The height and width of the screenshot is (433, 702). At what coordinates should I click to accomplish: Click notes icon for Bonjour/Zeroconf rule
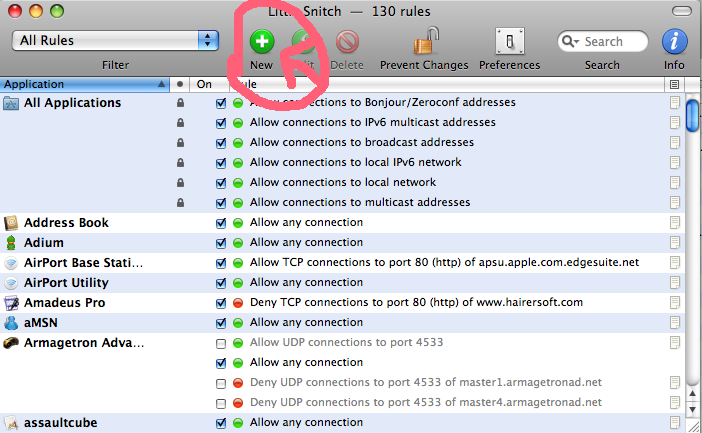point(675,103)
